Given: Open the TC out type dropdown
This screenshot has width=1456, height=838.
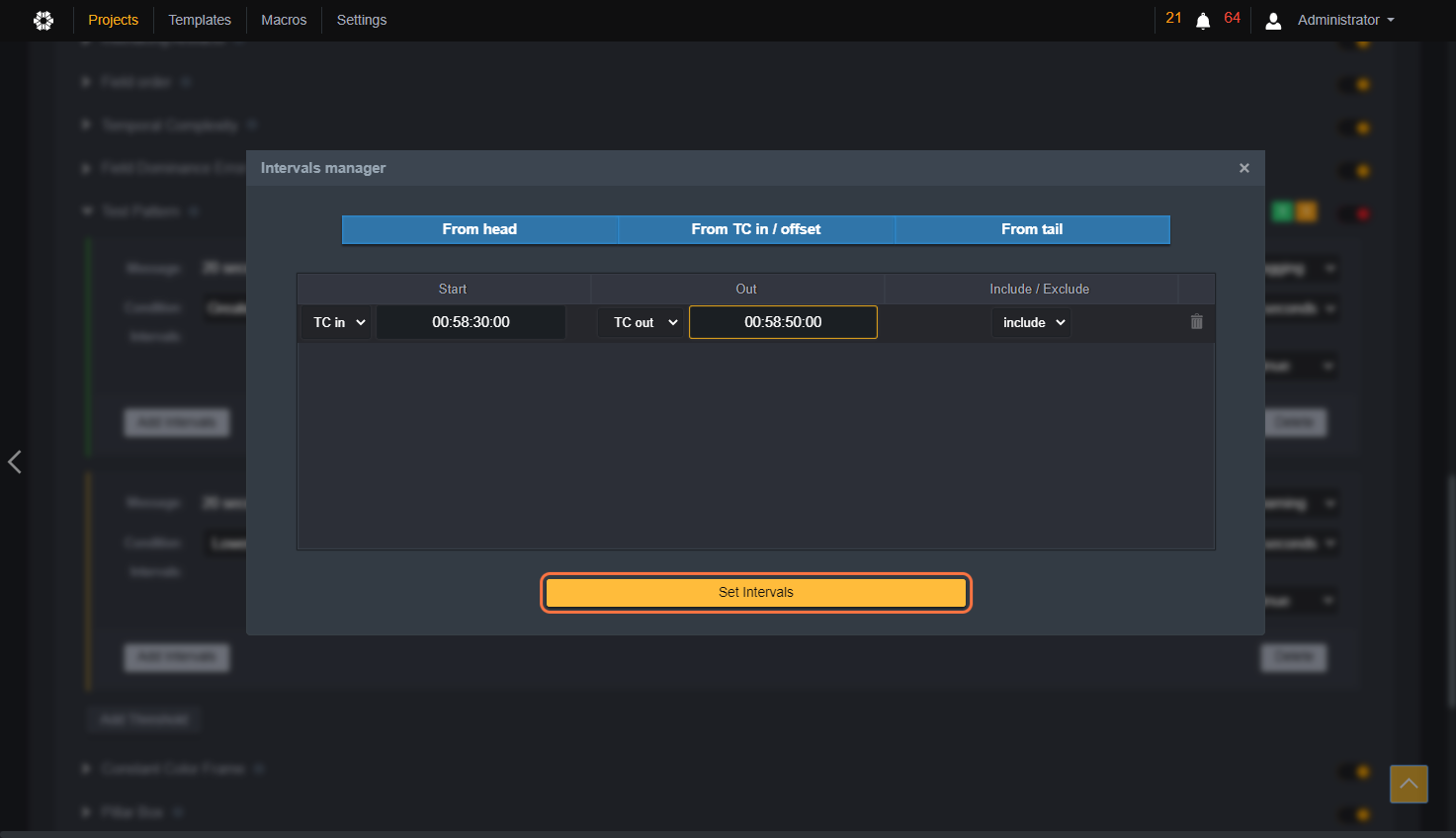Looking at the screenshot, I should [642, 322].
